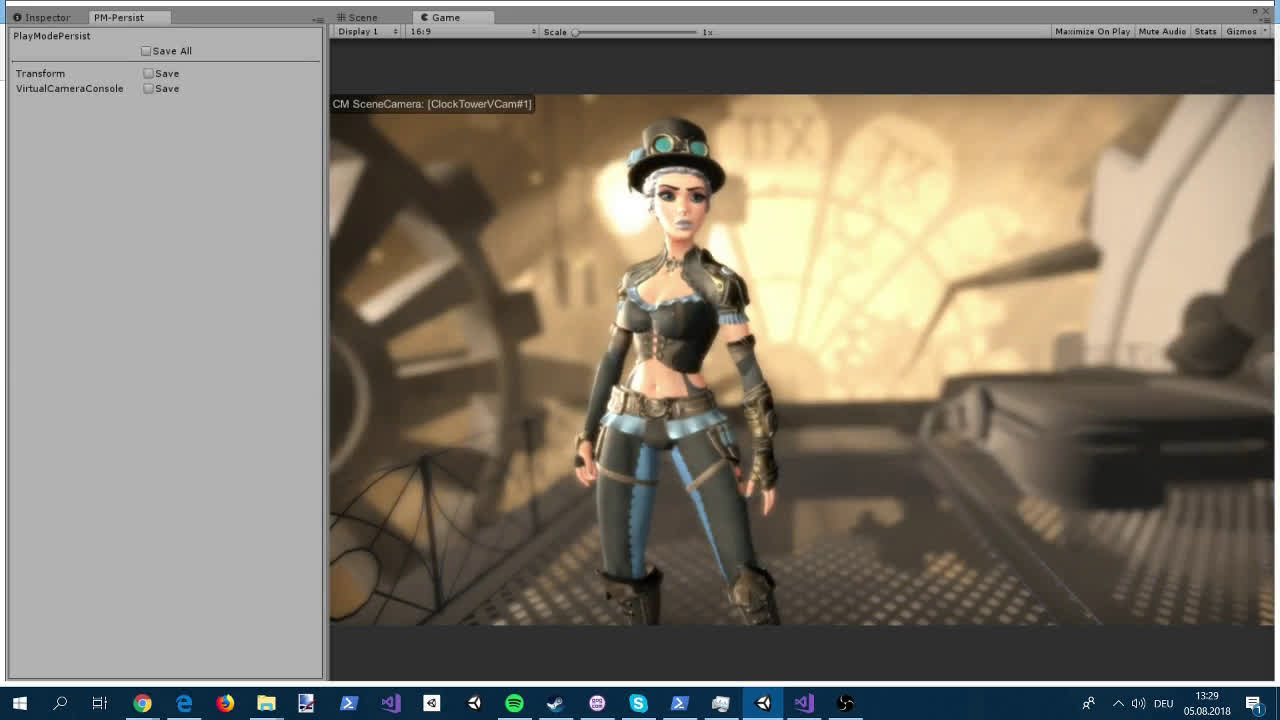Open the Display 1 dropdown

pos(366,32)
